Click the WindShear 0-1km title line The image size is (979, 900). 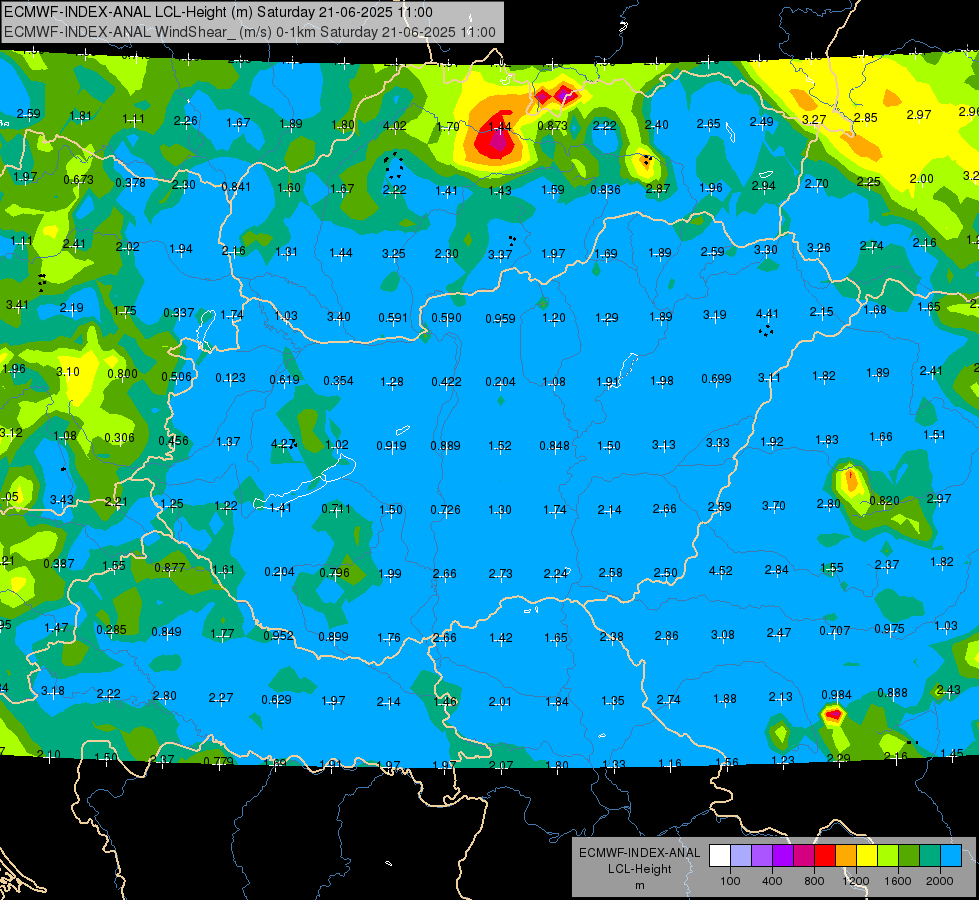point(250,32)
